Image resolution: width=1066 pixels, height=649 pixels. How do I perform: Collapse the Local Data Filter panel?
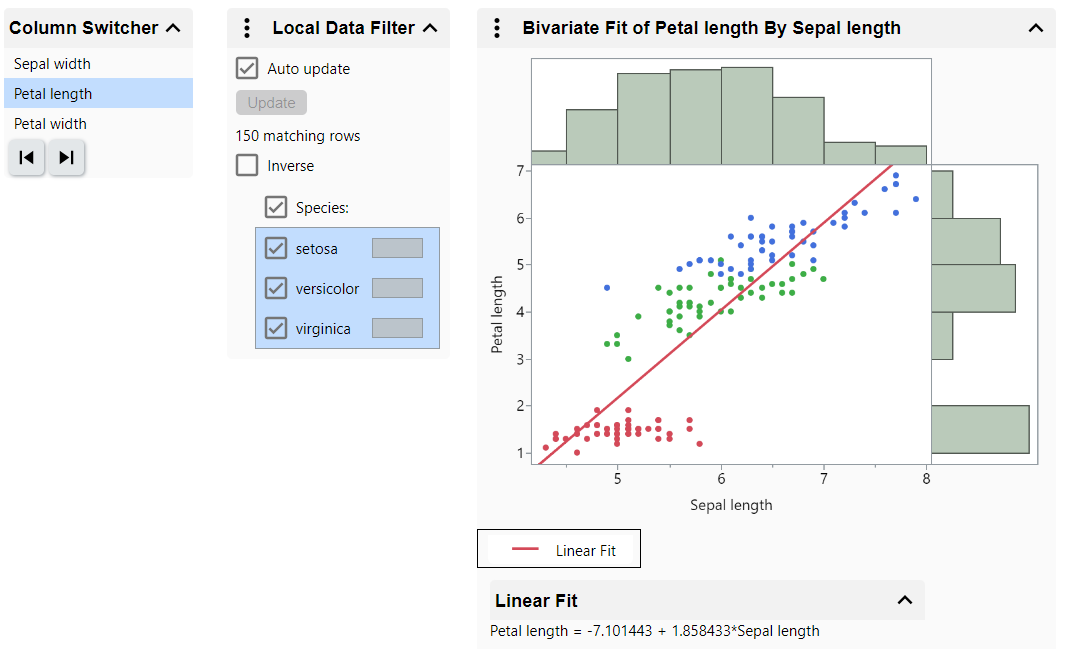(430, 28)
